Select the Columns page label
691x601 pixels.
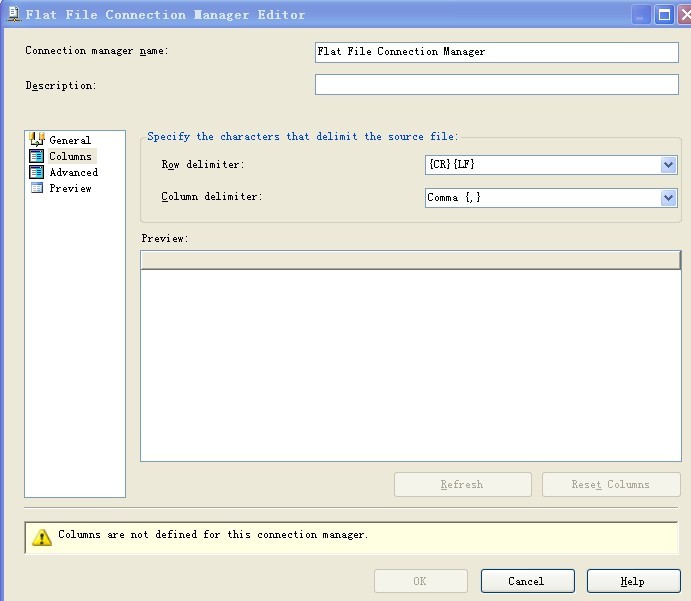[71, 156]
